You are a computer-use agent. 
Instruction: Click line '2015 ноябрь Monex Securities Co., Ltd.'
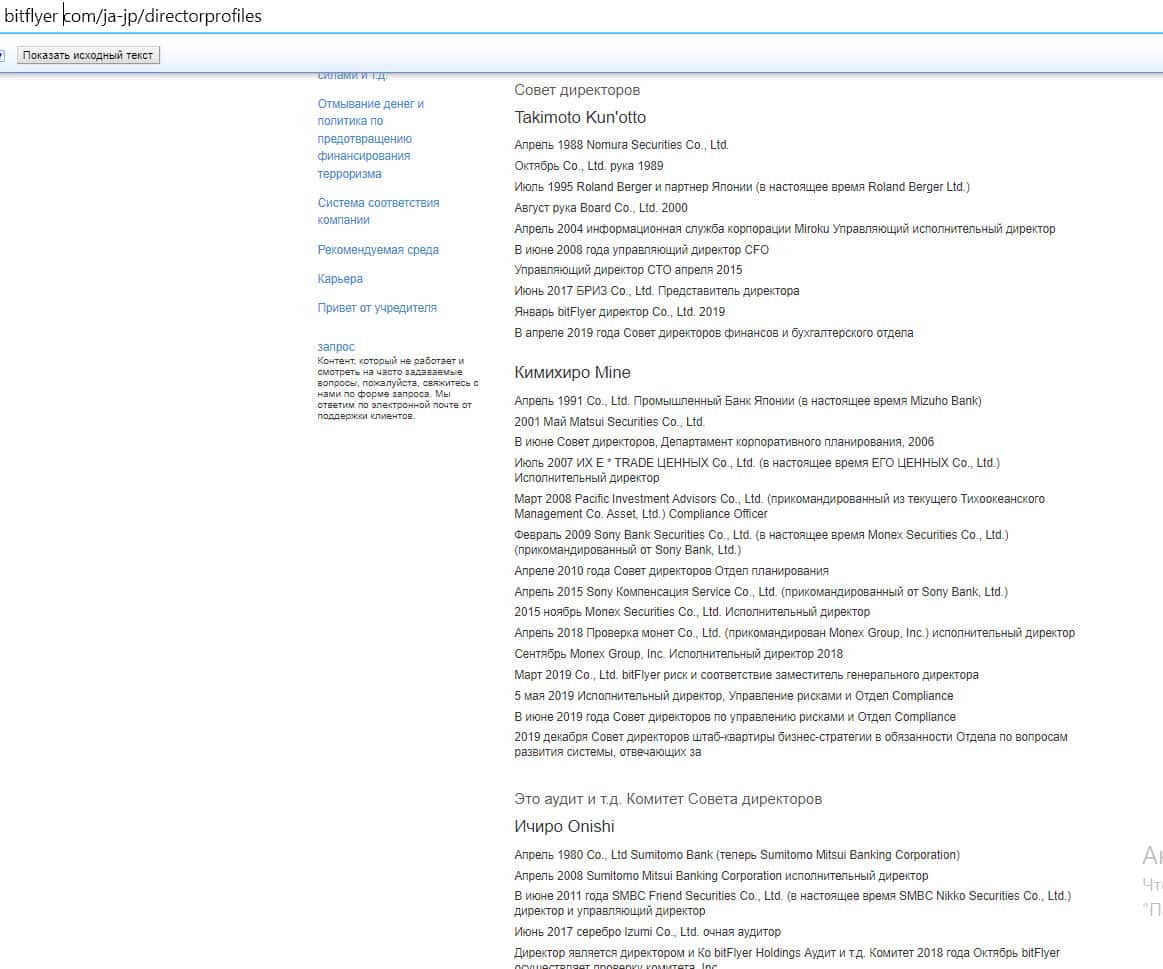click(x=692, y=612)
